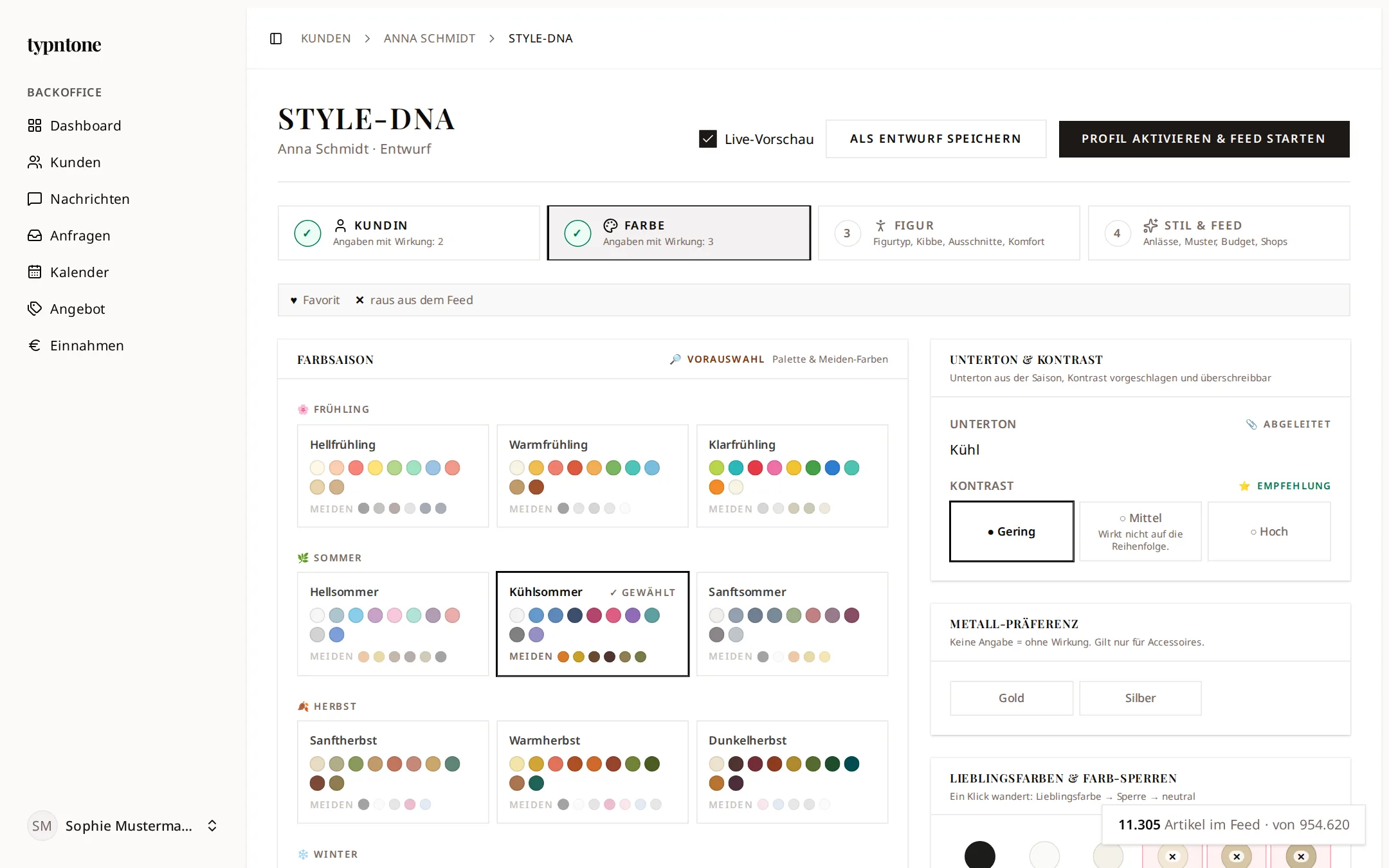
Task: Select the Hellsommer season card
Action: (393, 624)
